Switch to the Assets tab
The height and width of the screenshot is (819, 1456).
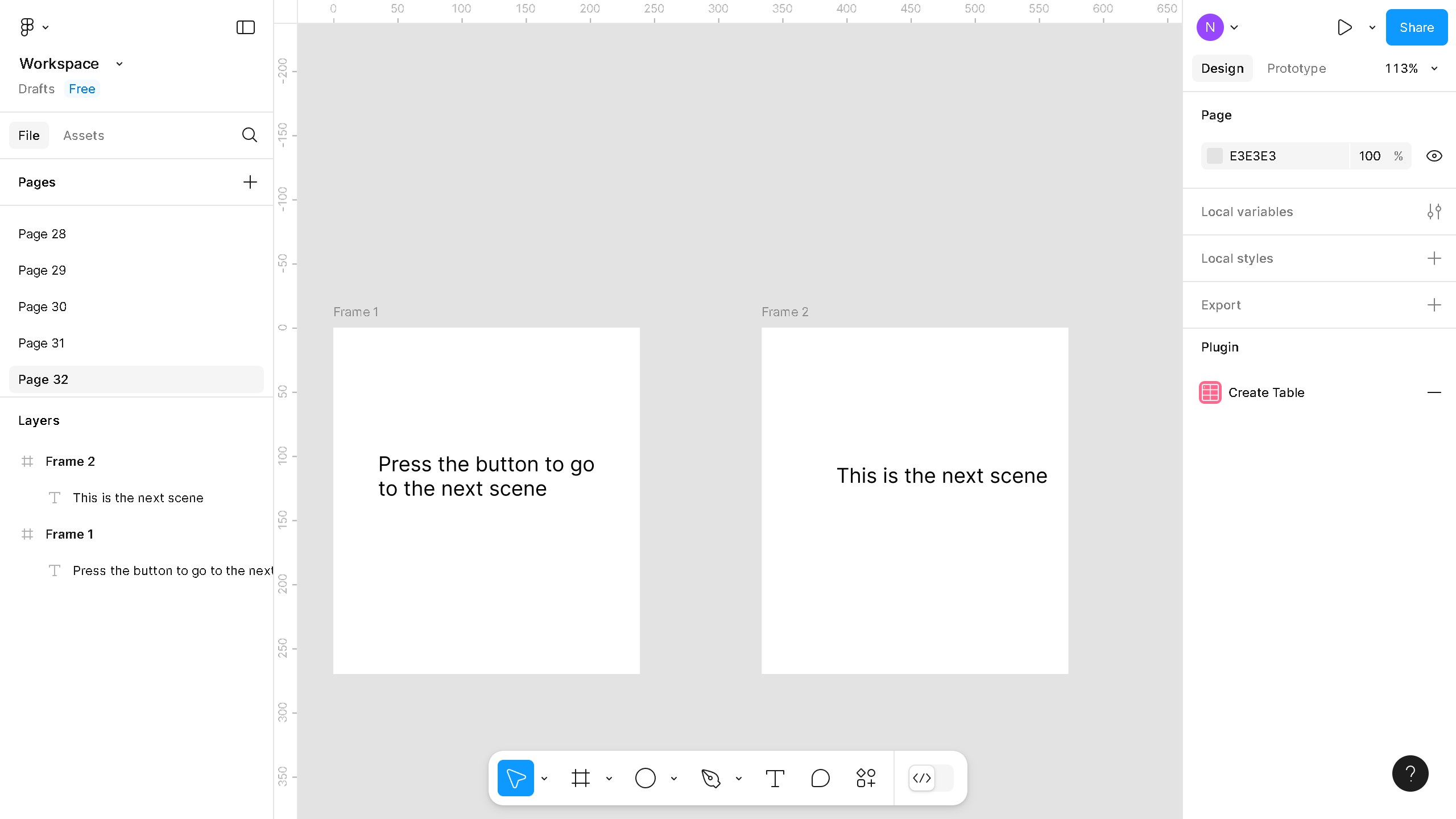[x=84, y=135]
